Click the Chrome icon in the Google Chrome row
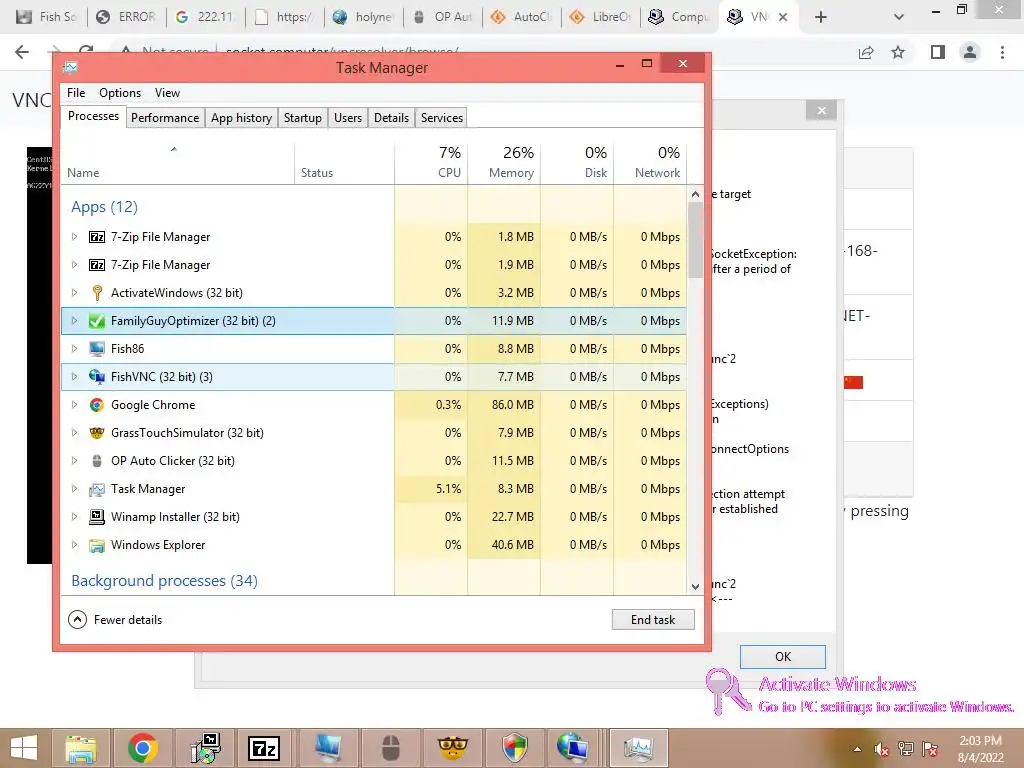 tap(97, 405)
